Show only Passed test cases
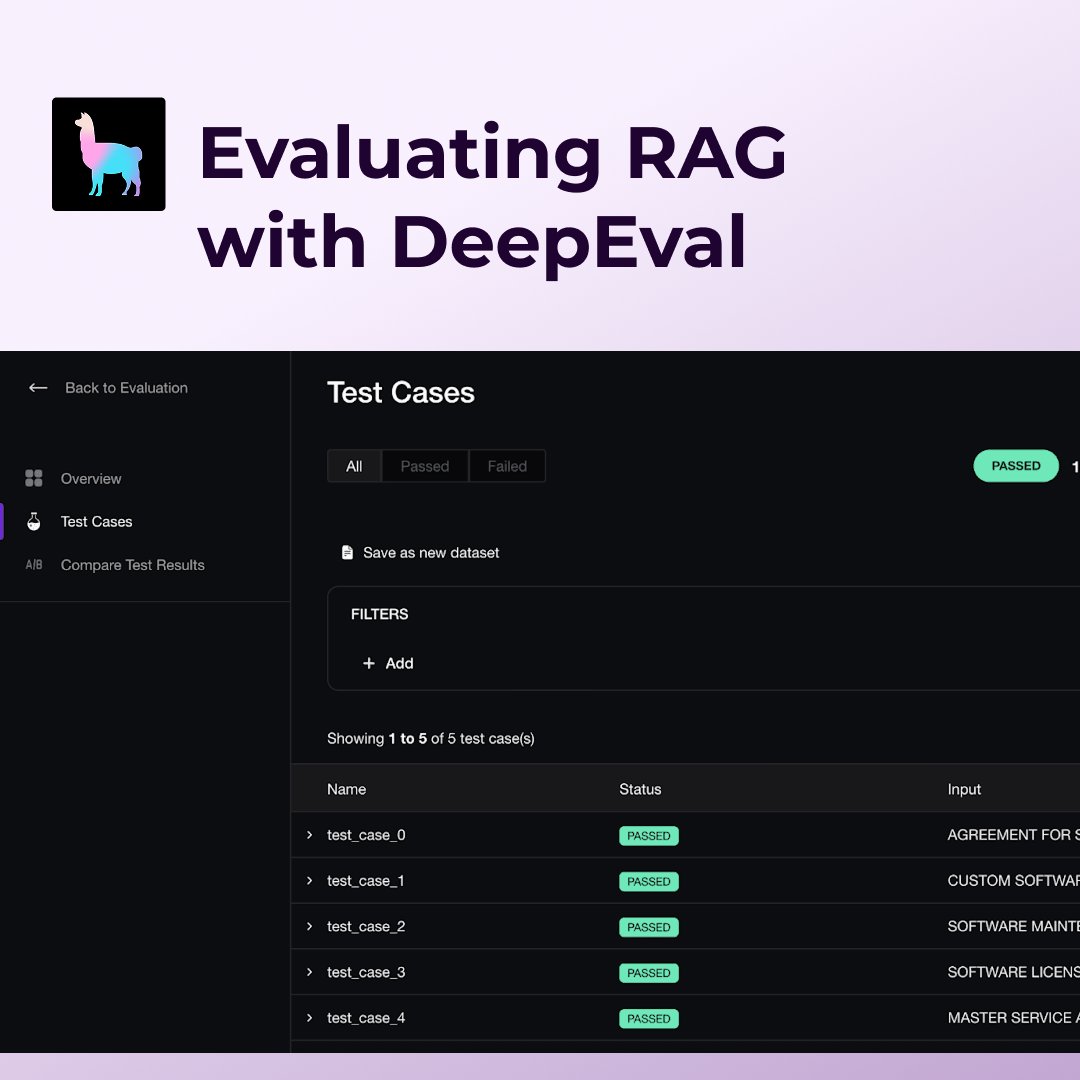The image size is (1080, 1080). point(425,466)
